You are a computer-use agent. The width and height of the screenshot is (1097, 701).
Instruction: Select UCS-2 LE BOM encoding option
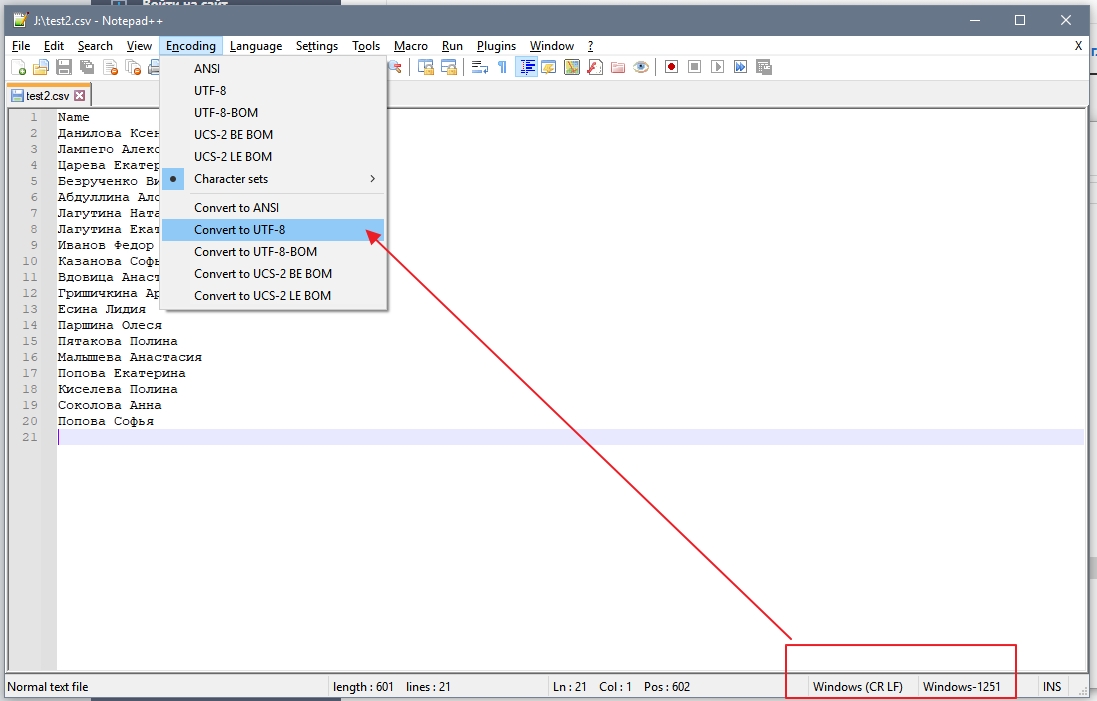(273, 157)
